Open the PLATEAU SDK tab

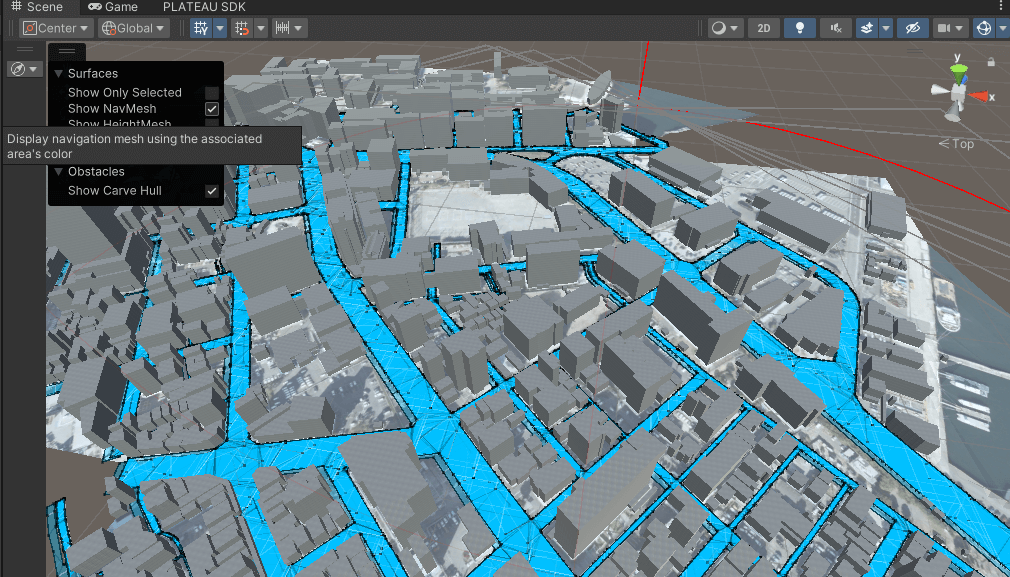(204, 7)
